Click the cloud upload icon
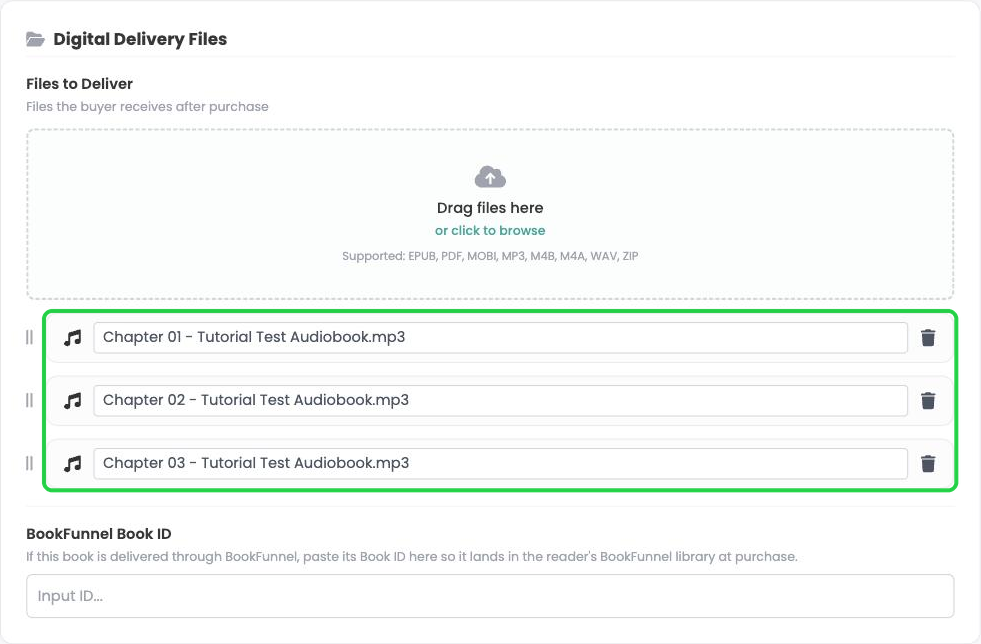 pyautogui.click(x=490, y=177)
